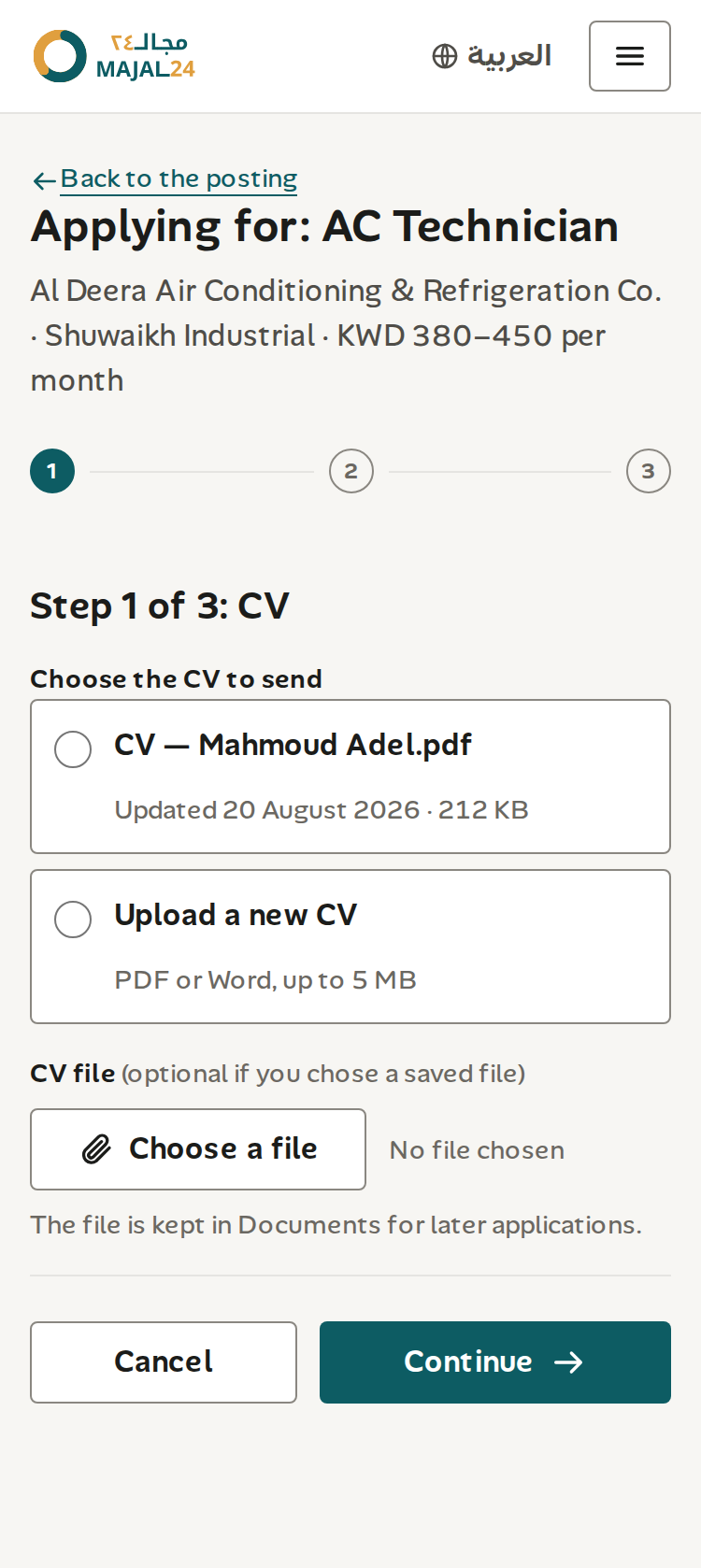701x1568 pixels.
Task: Click the Cancel button
Action: (164, 1362)
